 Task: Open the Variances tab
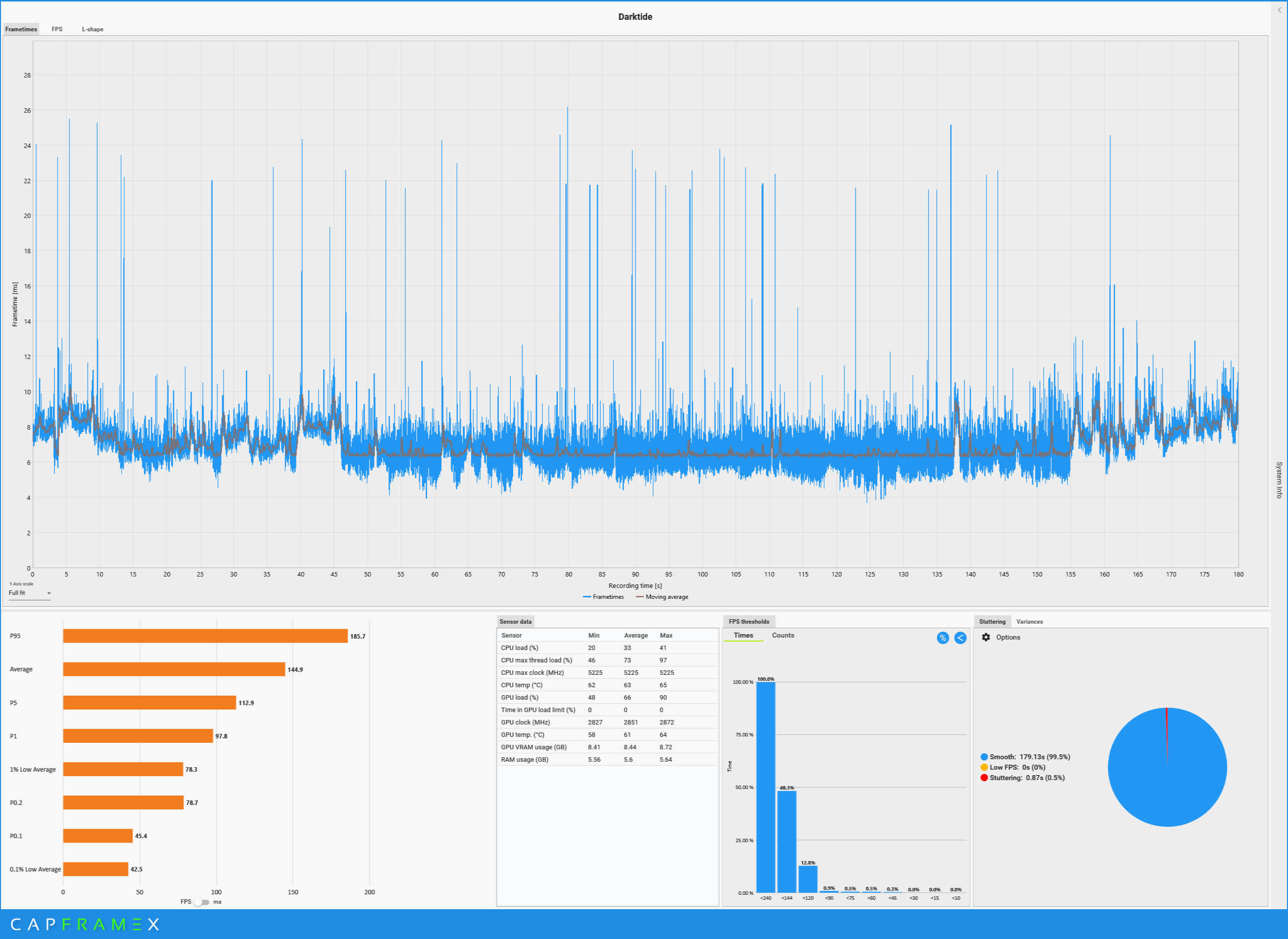tap(1029, 621)
